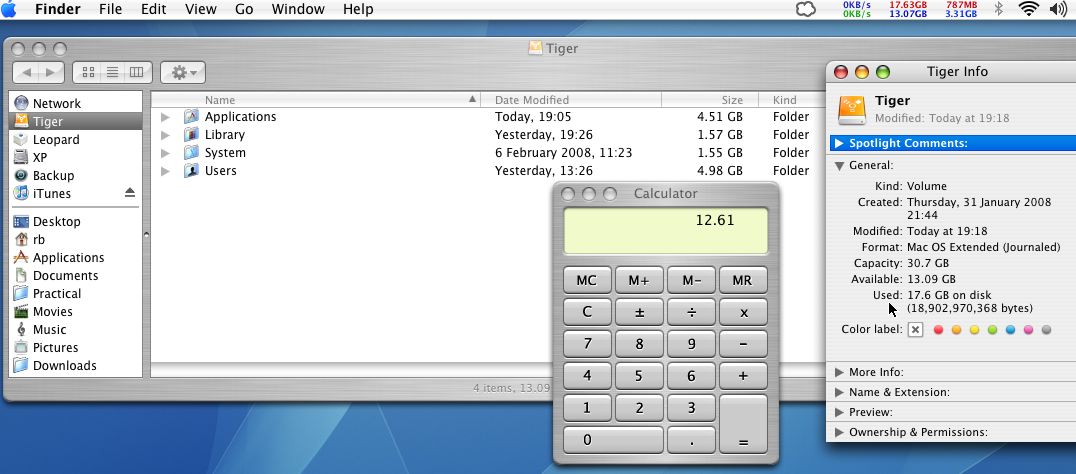The height and width of the screenshot is (474, 1076).
Task: Go forward in Finder toolbar
Action: pos(51,72)
